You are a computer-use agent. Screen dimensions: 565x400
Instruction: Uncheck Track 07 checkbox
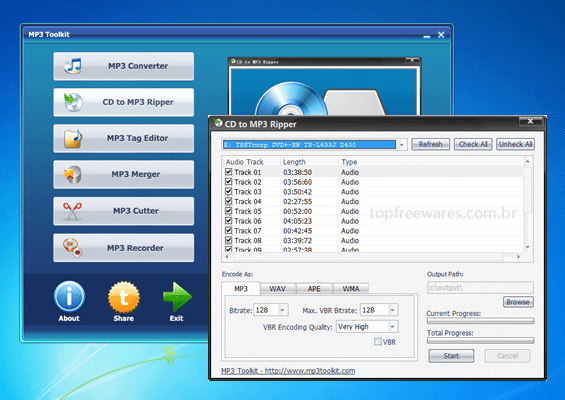pos(228,230)
